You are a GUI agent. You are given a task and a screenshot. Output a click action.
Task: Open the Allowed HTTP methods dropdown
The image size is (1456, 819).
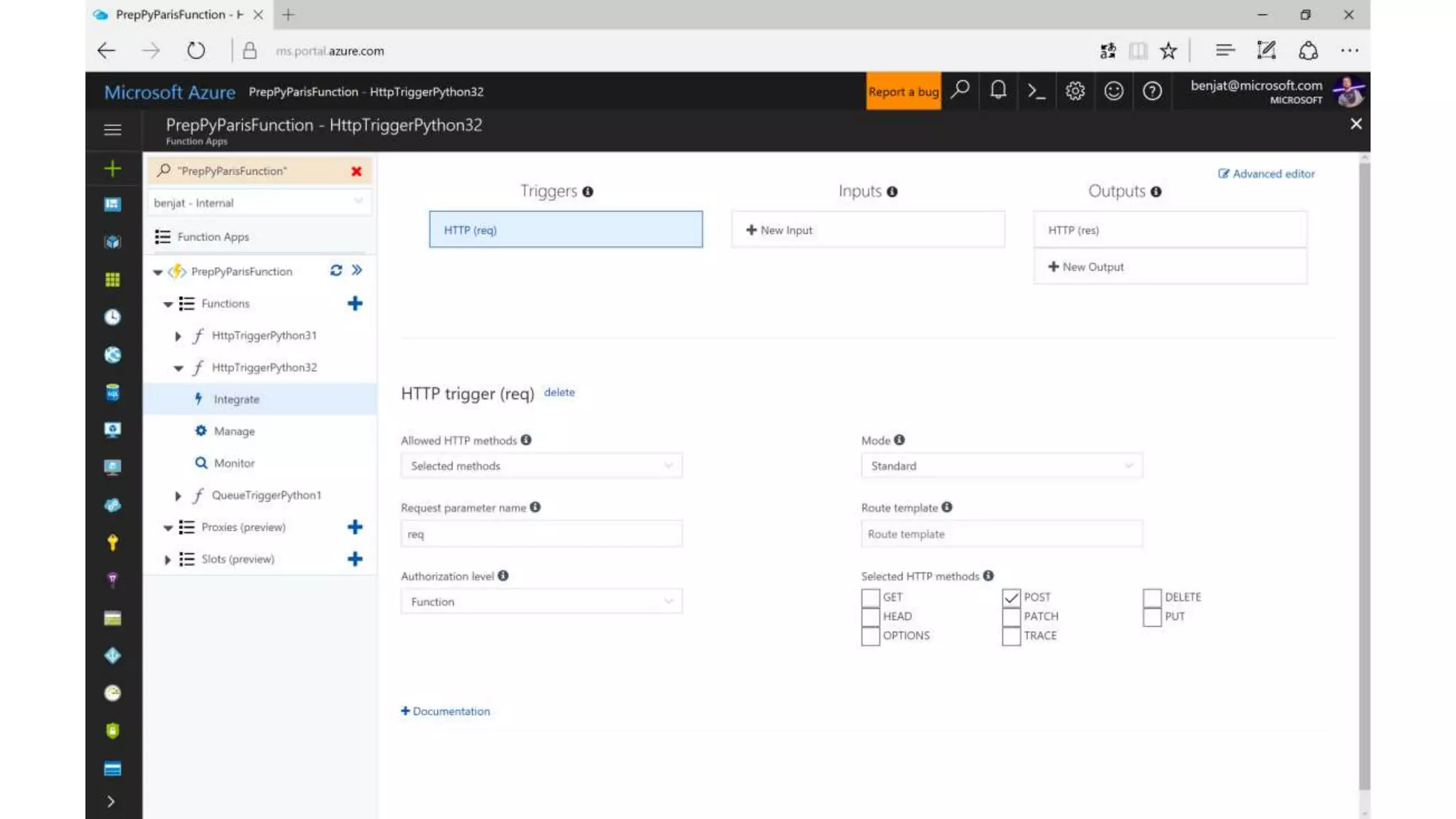pyautogui.click(x=541, y=466)
